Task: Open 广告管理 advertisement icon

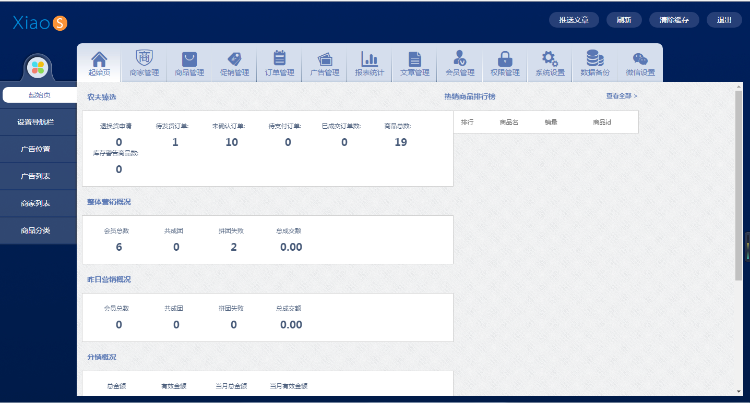Action: point(324,62)
